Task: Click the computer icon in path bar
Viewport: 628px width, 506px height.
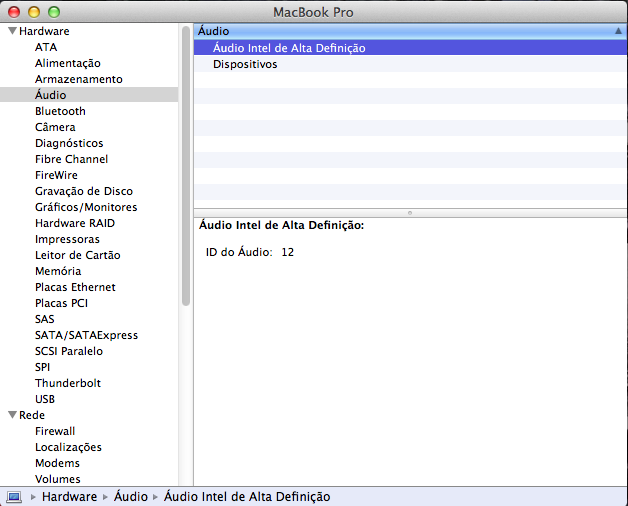Action: (x=14, y=496)
